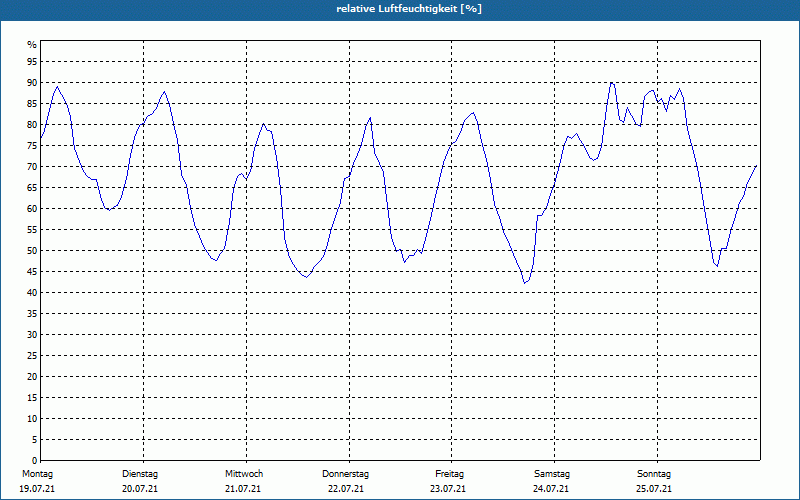
Task: Click the y-axis value '55'
Action: click(x=32, y=230)
